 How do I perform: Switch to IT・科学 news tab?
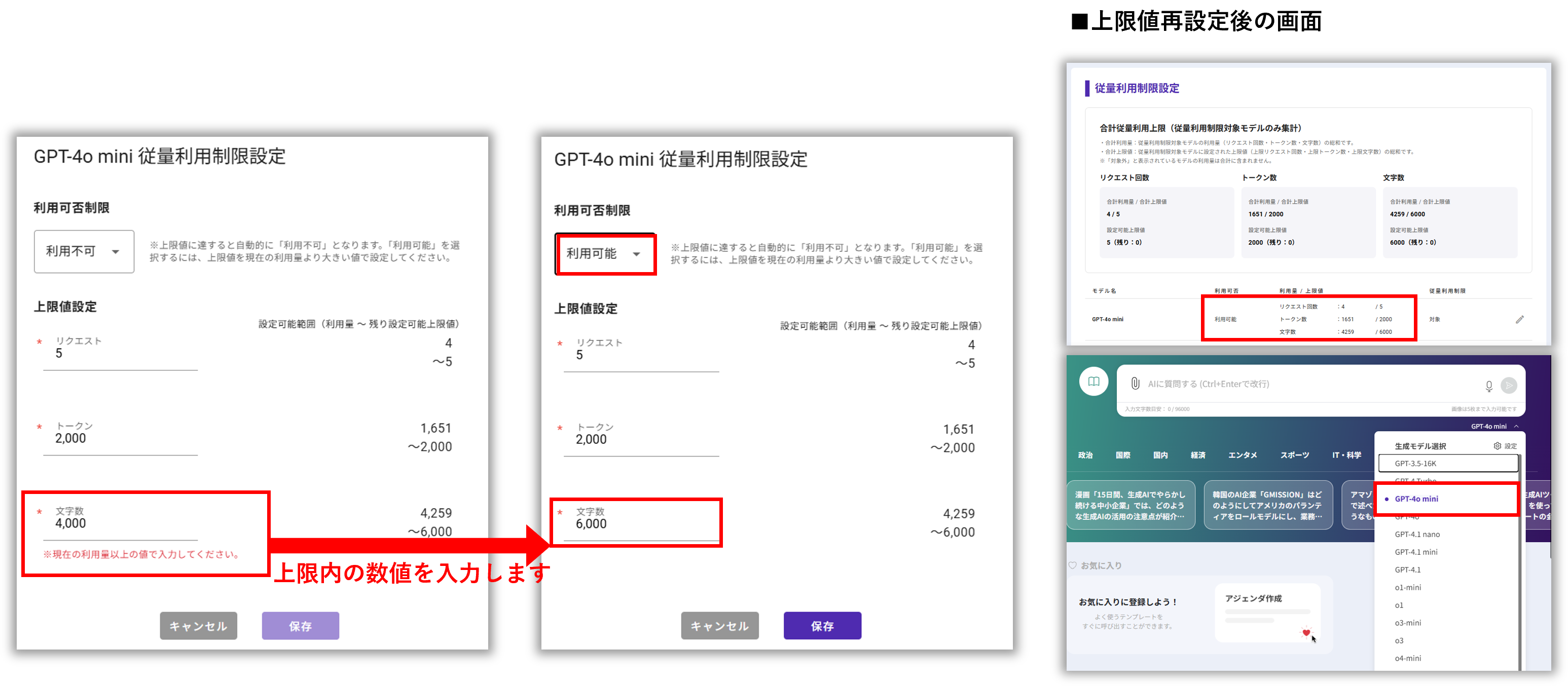1346,455
